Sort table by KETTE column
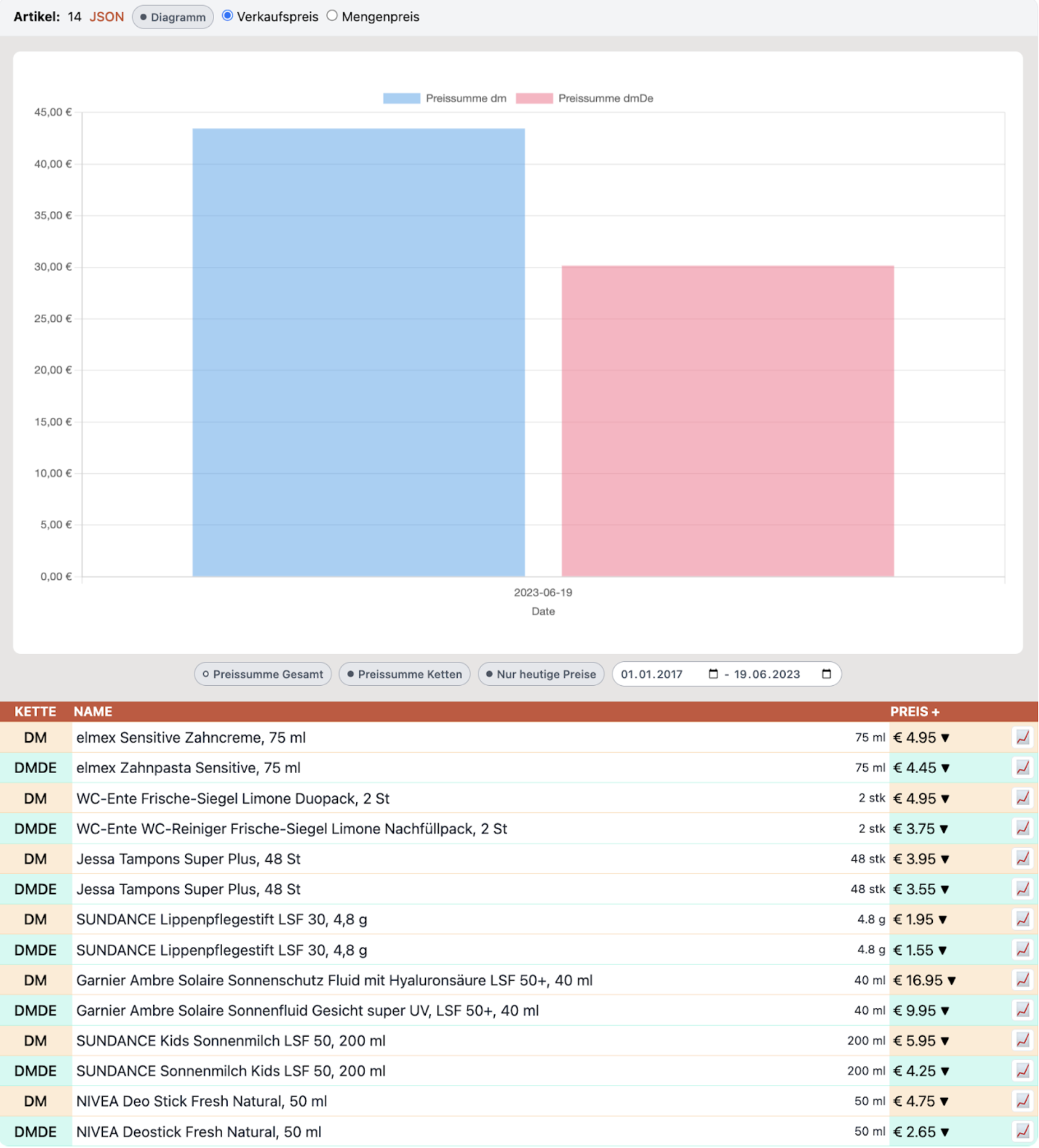The height and width of the screenshot is (1148, 1039). coord(35,711)
